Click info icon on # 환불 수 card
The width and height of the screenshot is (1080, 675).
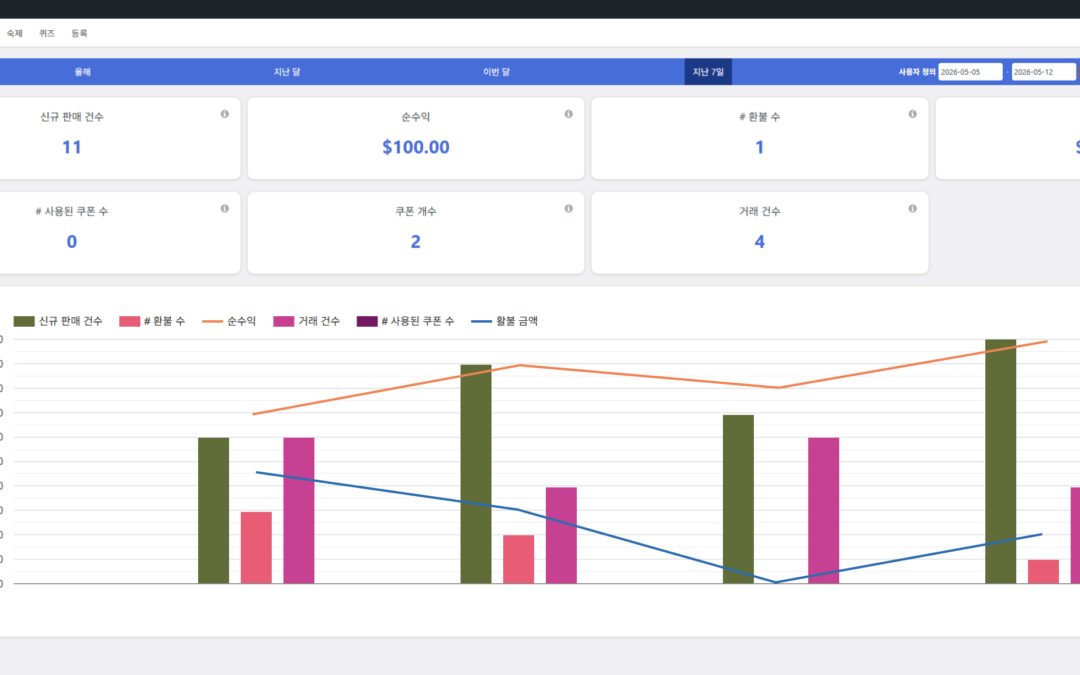coord(912,114)
